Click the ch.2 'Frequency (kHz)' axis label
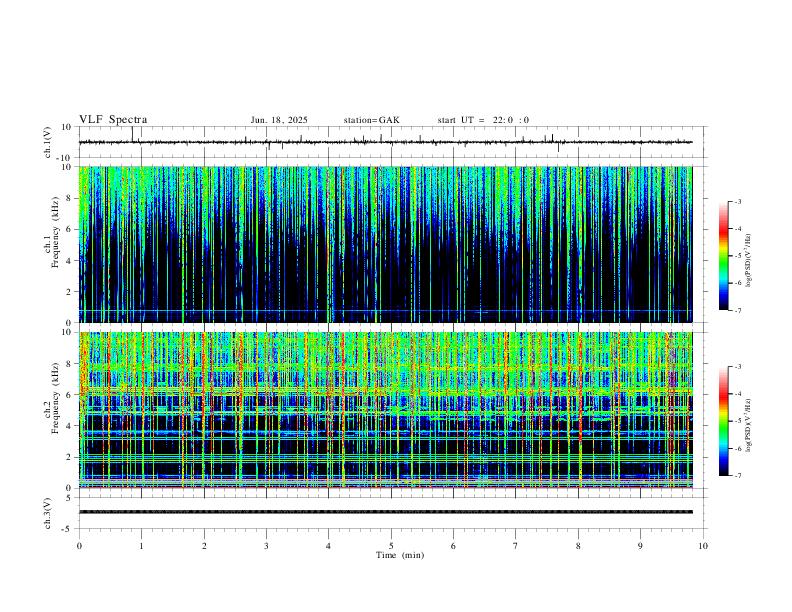The image size is (792, 612). [56, 397]
